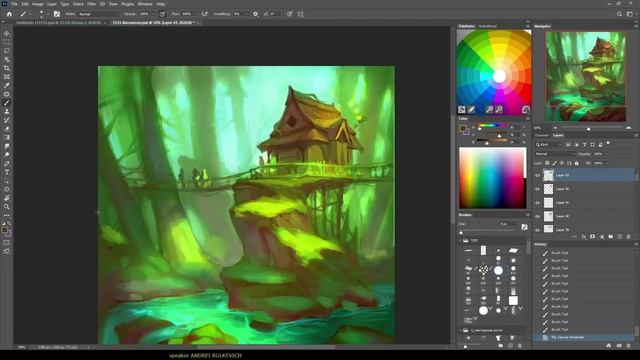Hide Layer 43 using its eye icon
The image size is (640, 360).
click(x=537, y=176)
